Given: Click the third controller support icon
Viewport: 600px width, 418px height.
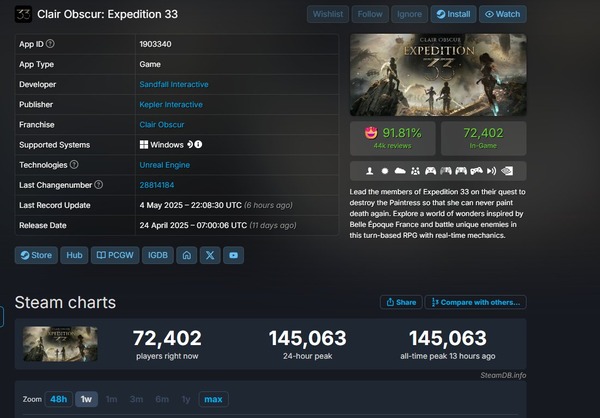Looking at the screenshot, I should pyautogui.click(x=461, y=171).
